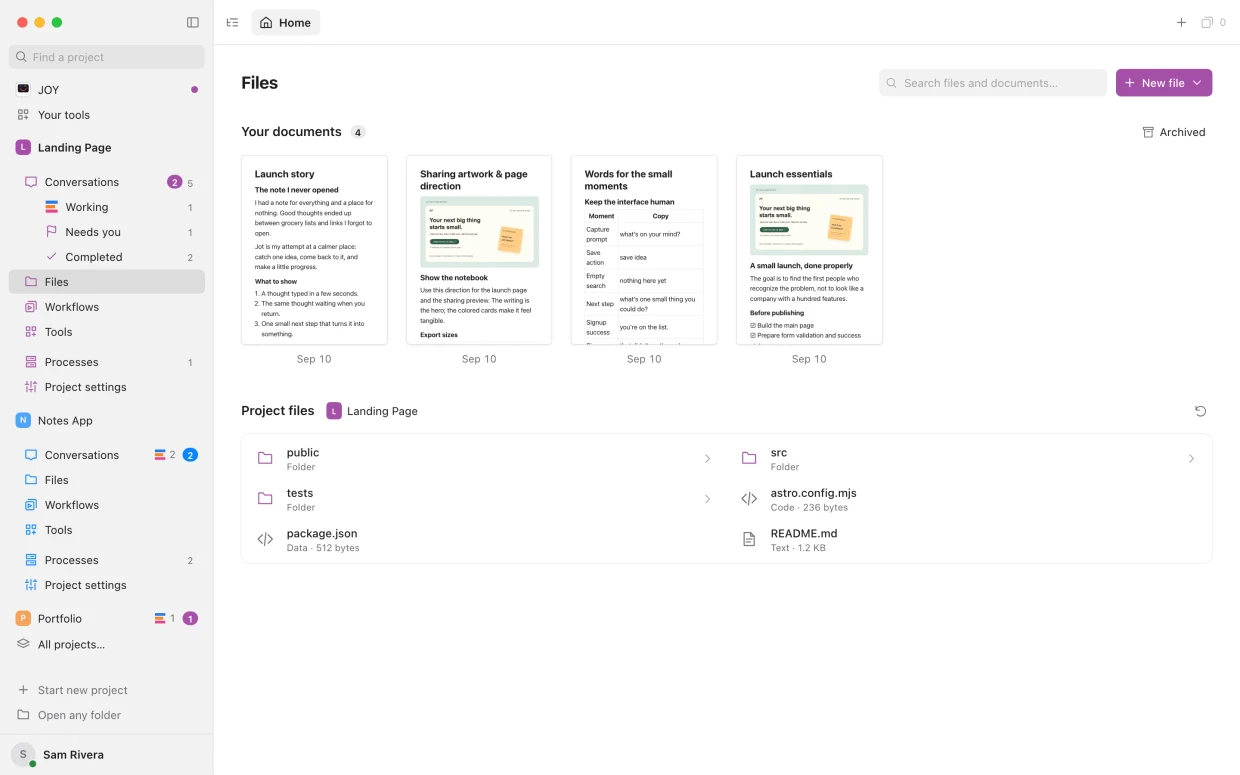Focus the Search files and documents field
Screen dimensions: 1240x775
pyautogui.click(x=993, y=83)
